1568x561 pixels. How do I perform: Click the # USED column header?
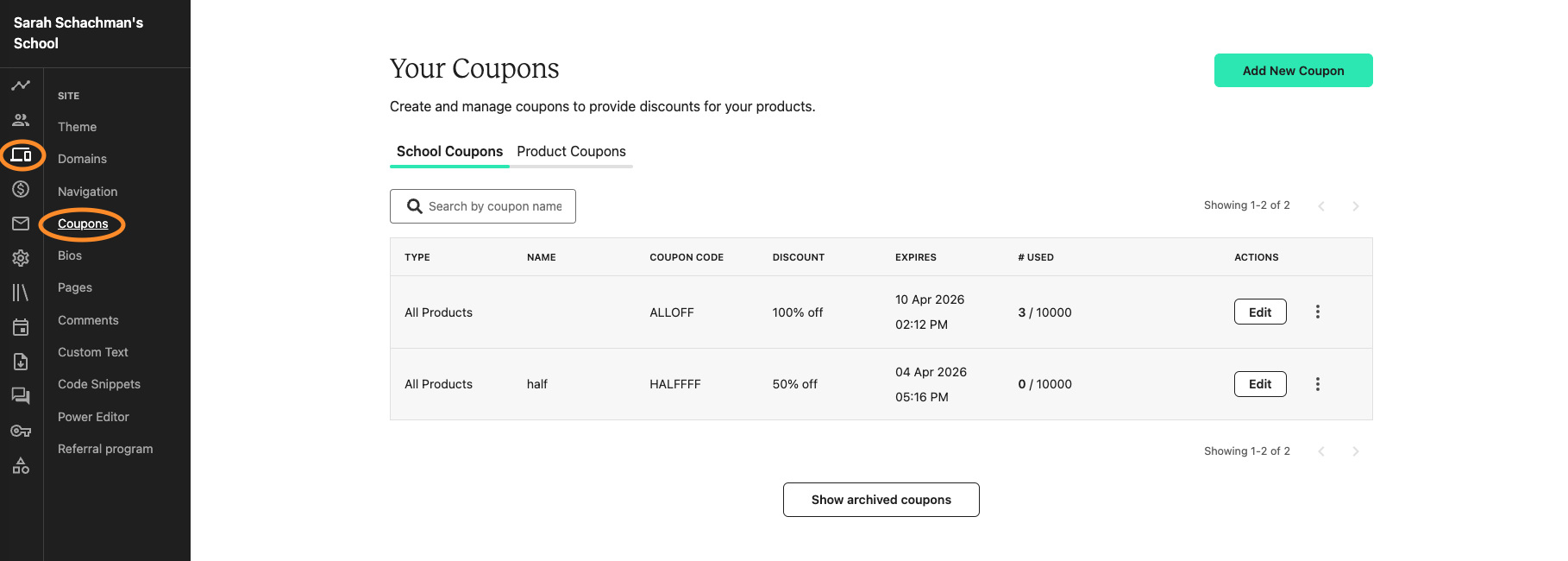pyautogui.click(x=1036, y=257)
